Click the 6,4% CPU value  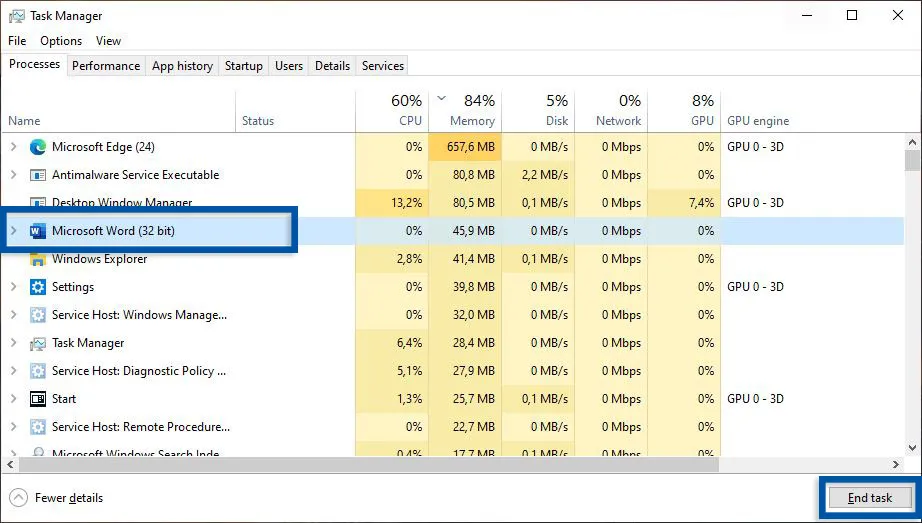coord(409,343)
